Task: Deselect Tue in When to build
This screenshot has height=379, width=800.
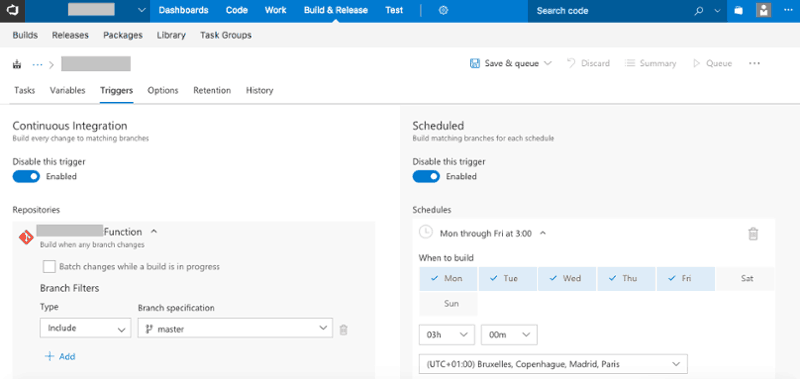Action: tap(507, 279)
